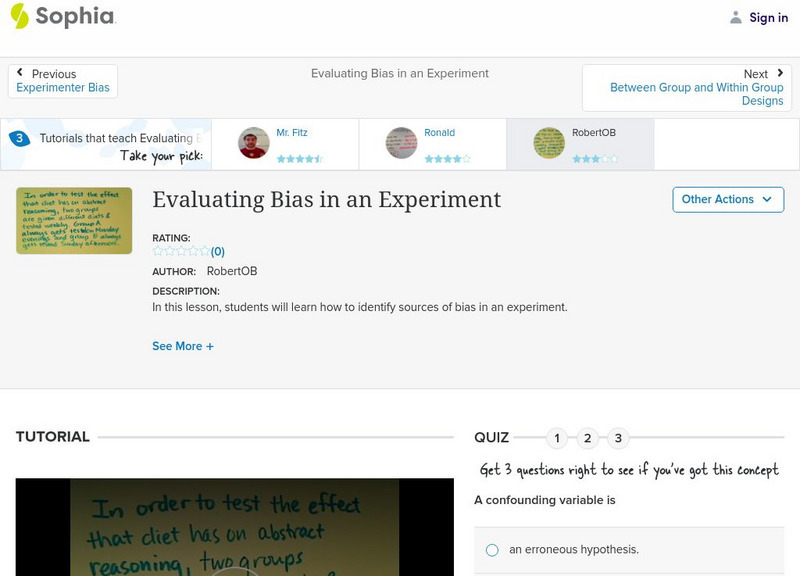
Task: Select the answer "an erroneous hypothesis."
Action: (x=493, y=547)
